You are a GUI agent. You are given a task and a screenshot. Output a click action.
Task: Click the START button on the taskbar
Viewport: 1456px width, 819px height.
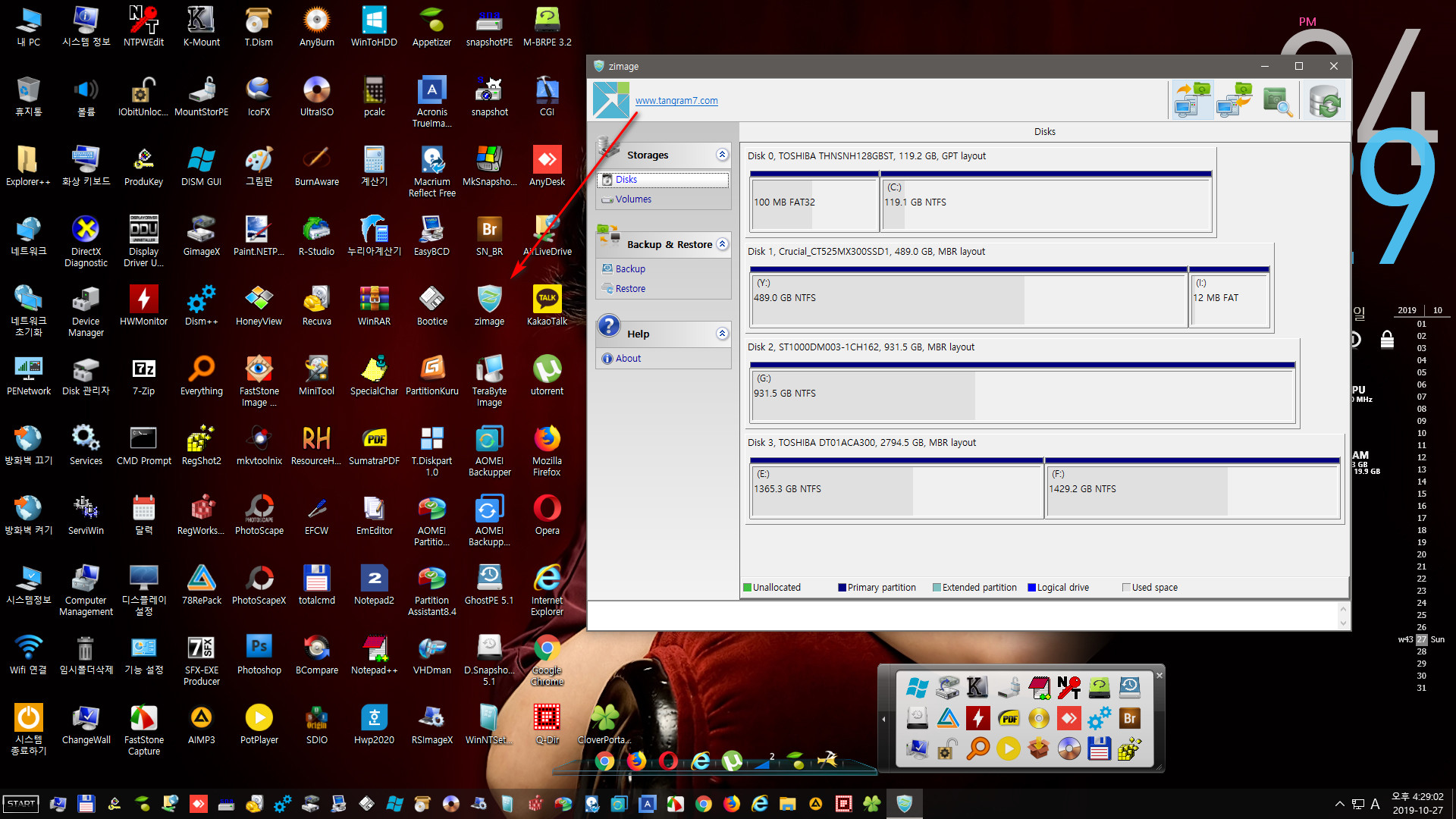(21, 804)
